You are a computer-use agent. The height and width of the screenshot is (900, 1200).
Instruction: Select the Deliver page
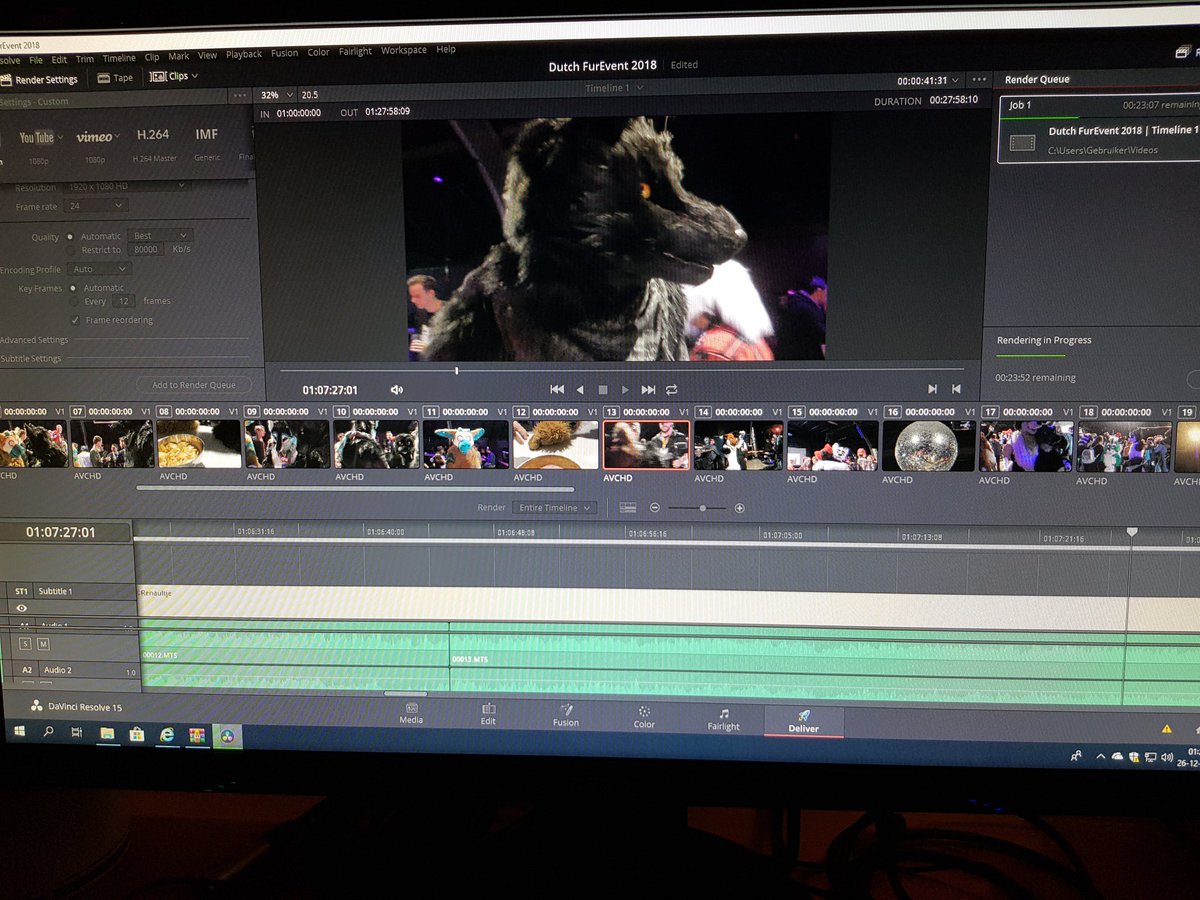(x=803, y=722)
